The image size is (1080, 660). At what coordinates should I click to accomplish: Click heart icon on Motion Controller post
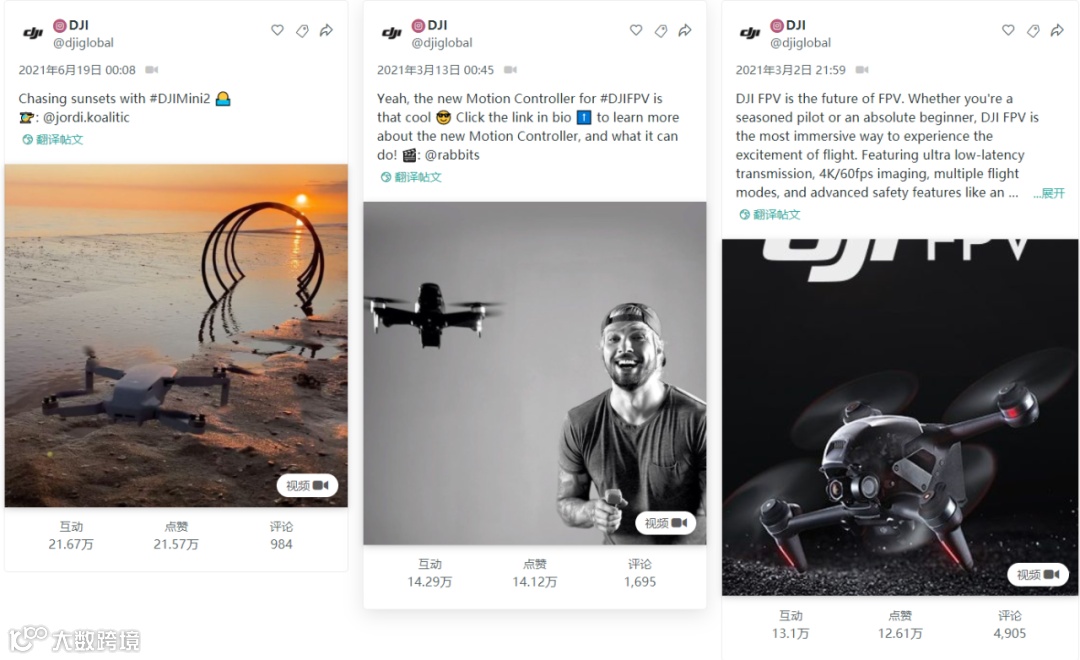[636, 30]
